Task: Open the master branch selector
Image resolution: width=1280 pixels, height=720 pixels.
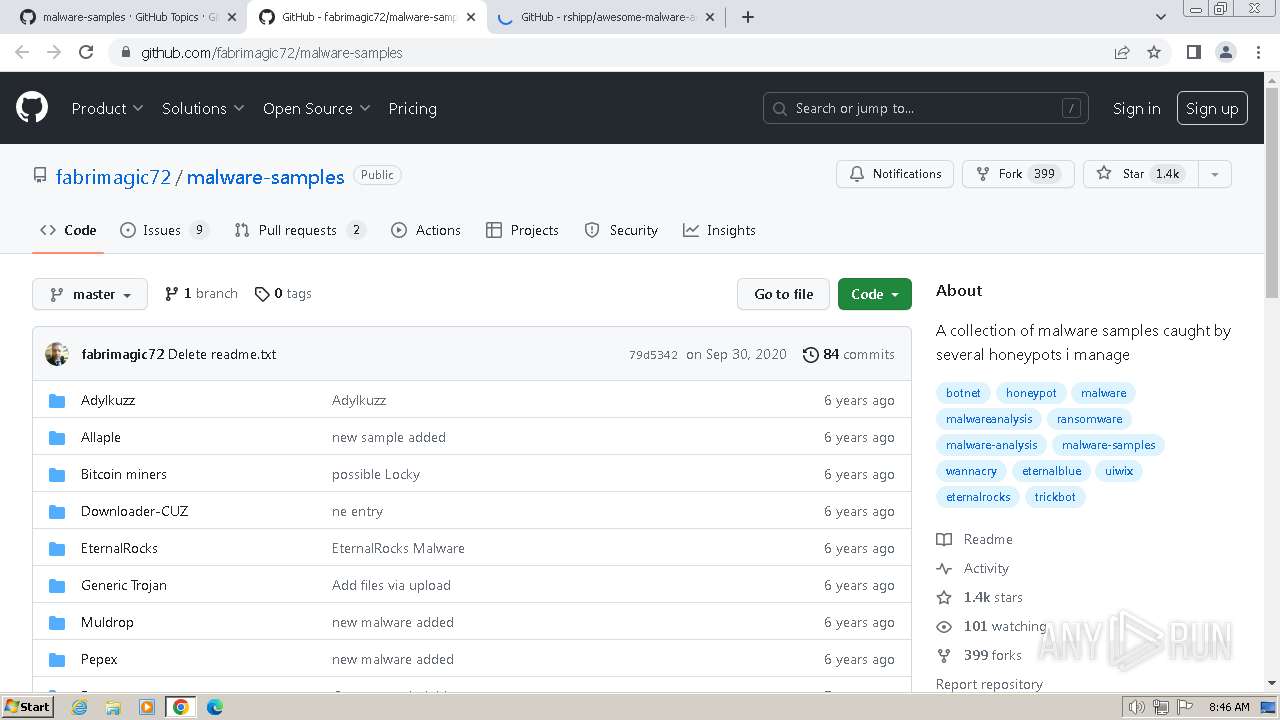Action: (x=90, y=294)
